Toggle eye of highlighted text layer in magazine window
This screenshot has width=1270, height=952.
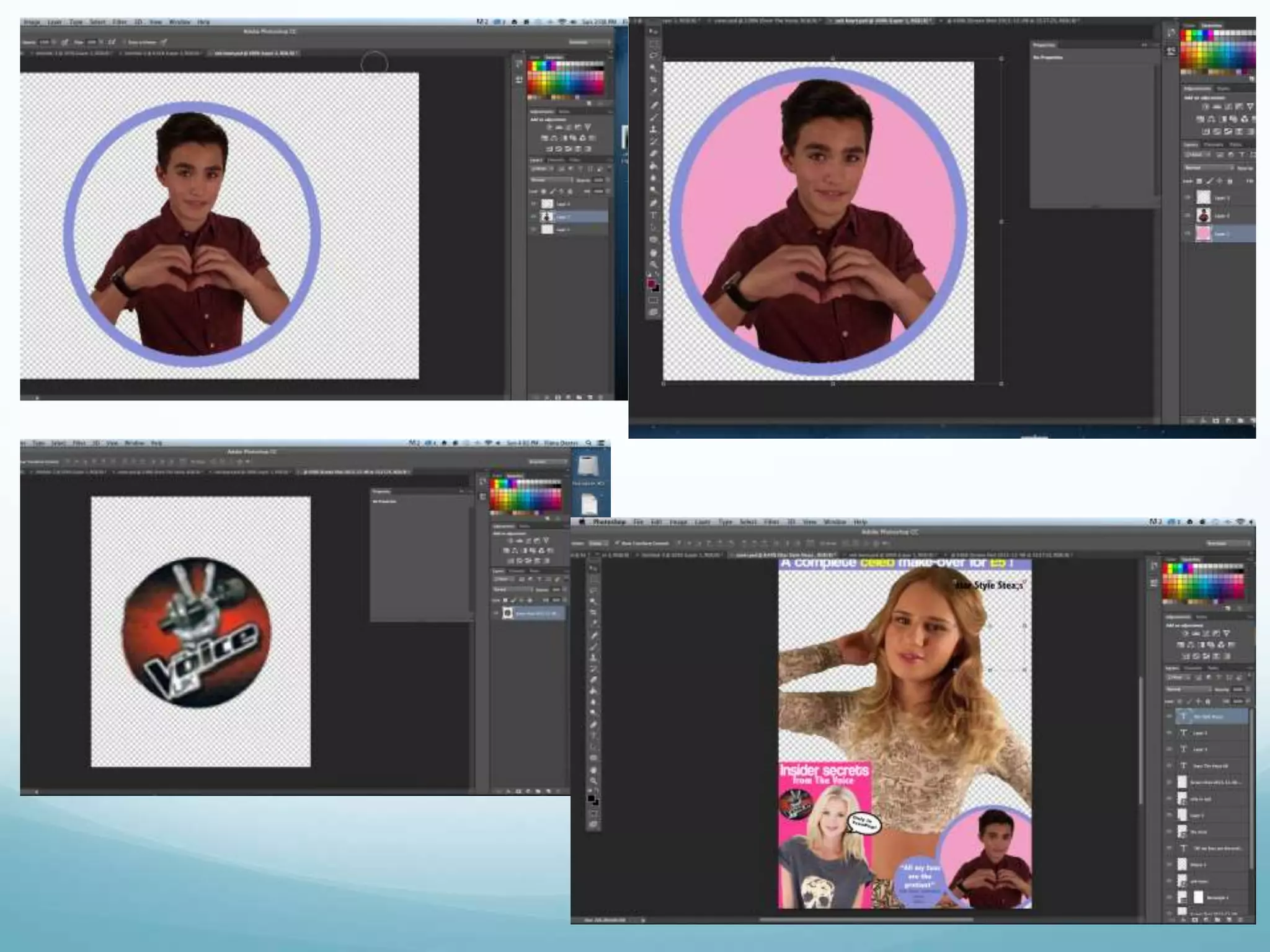point(1170,716)
